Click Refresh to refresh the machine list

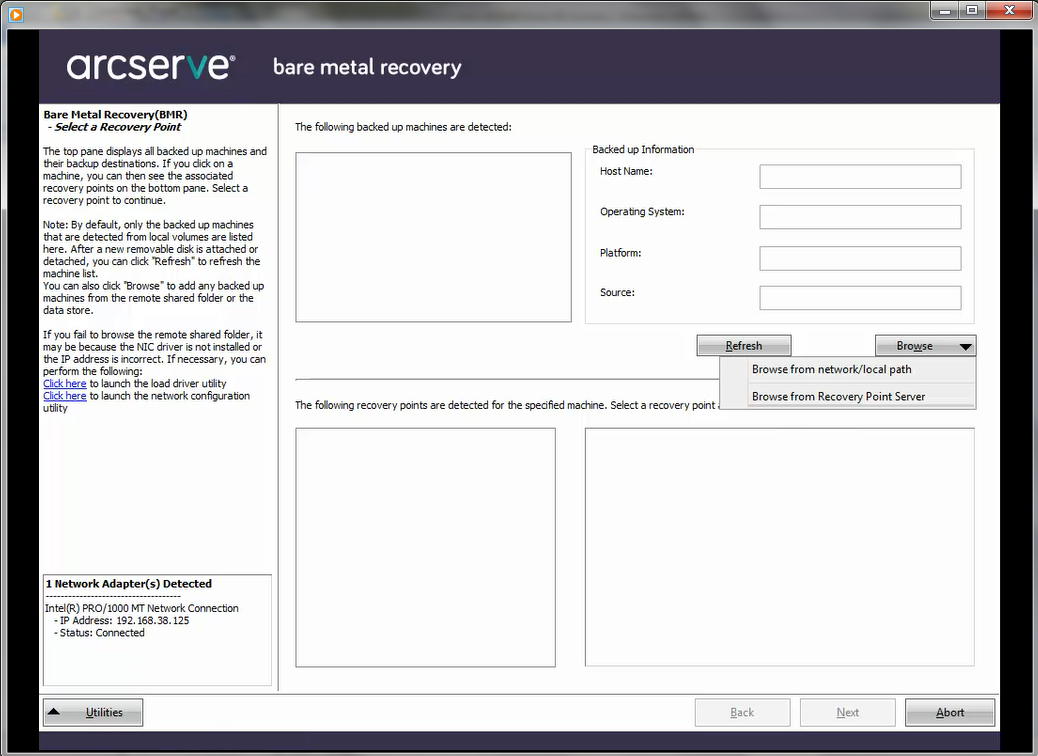[x=743, y=344]
